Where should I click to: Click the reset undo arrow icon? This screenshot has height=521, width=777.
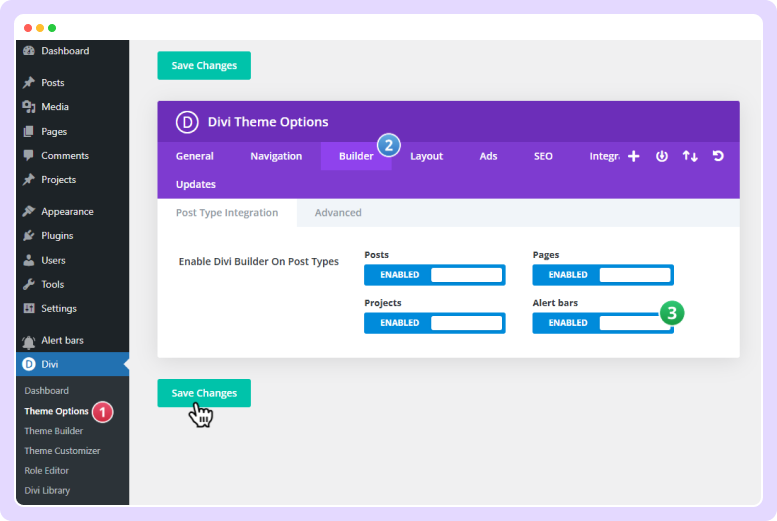(718, 157)
